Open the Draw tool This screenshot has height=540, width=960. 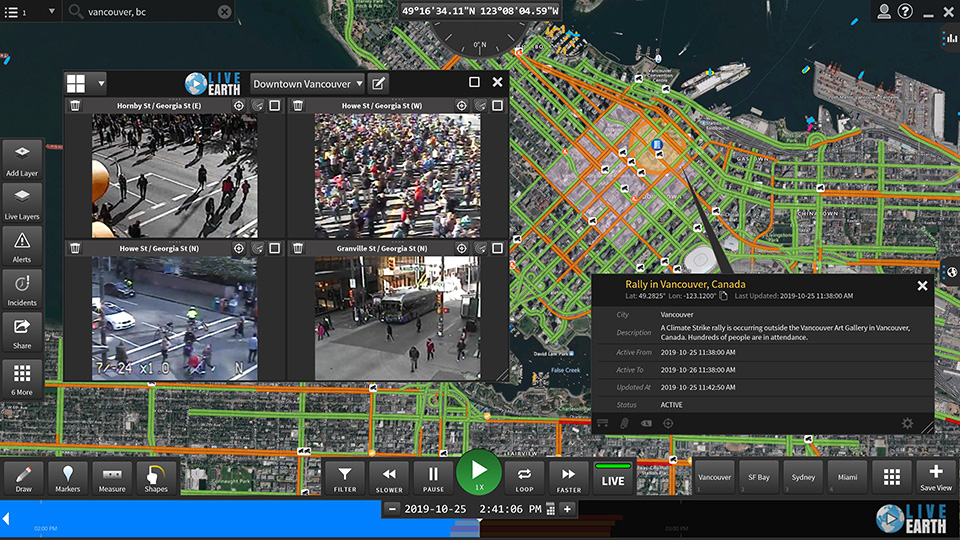(23, 478)
